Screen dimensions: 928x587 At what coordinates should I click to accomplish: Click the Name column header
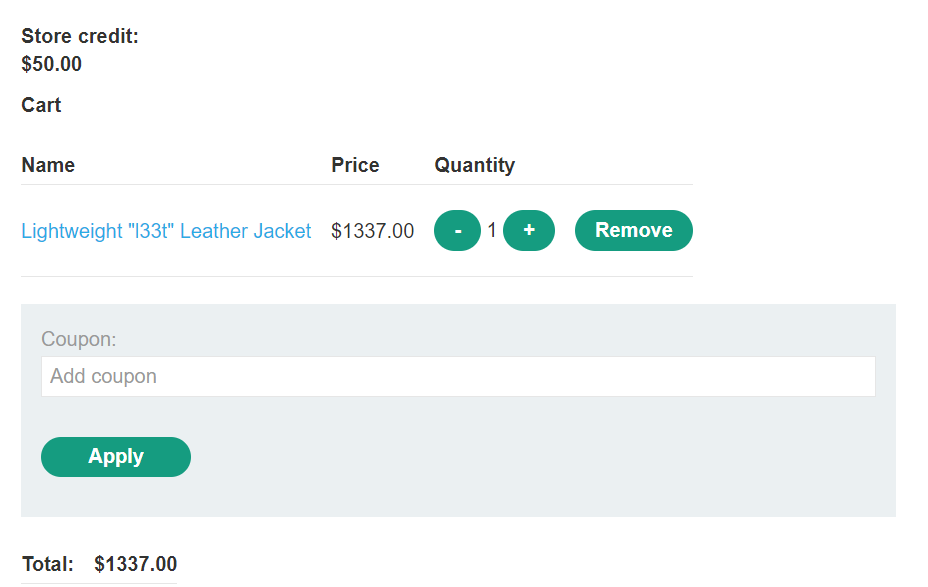click(x=48, y=165)
